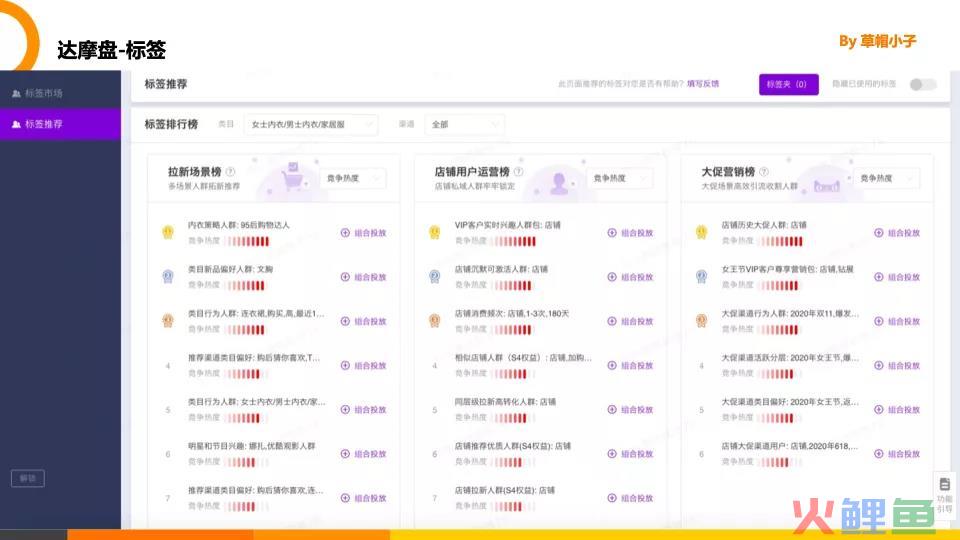Click the gold medal icon beside 内衣策略人群
960x540 pixels.
pos(168,233)
